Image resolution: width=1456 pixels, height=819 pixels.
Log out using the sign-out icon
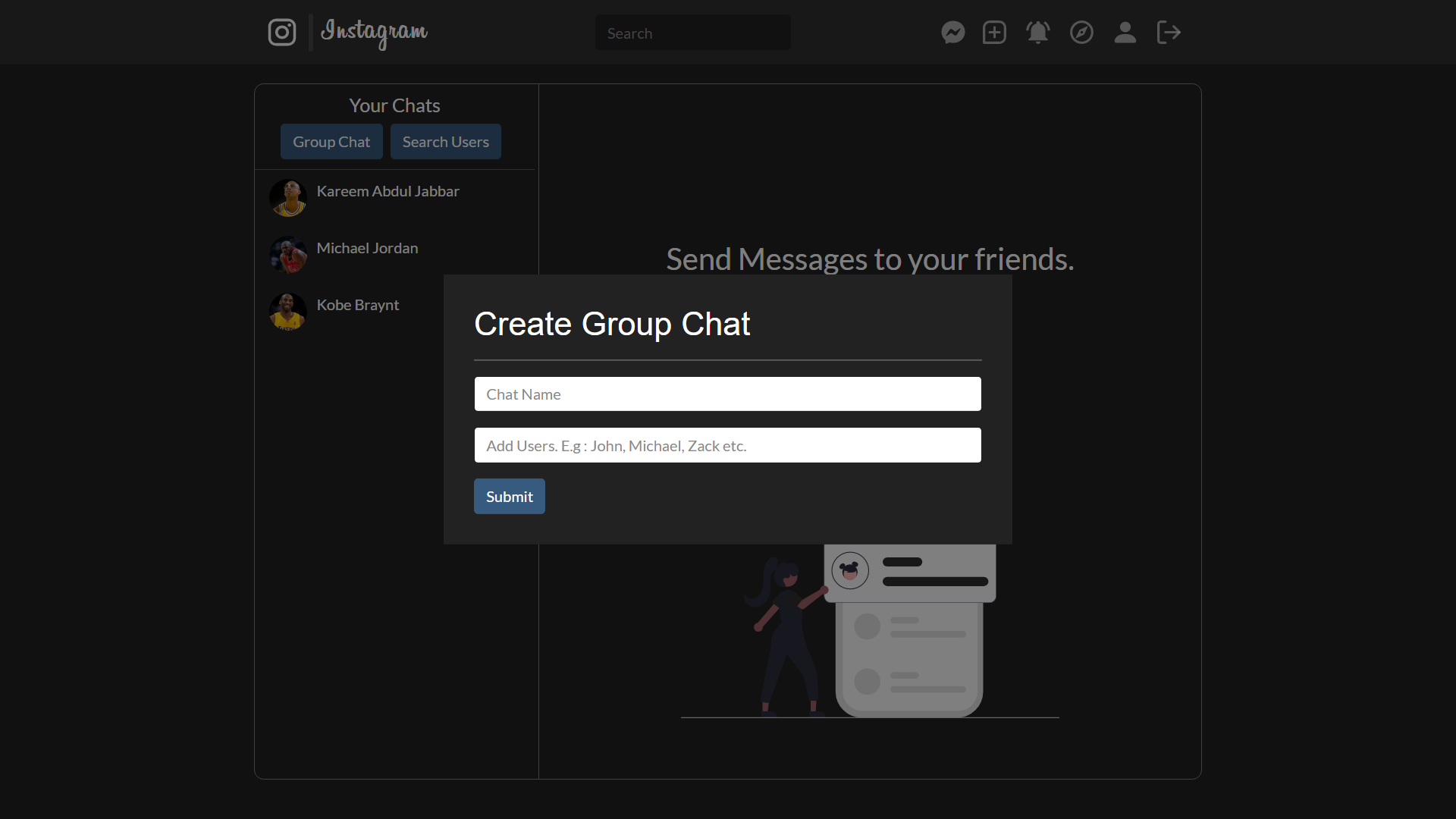coord(1169,32)
